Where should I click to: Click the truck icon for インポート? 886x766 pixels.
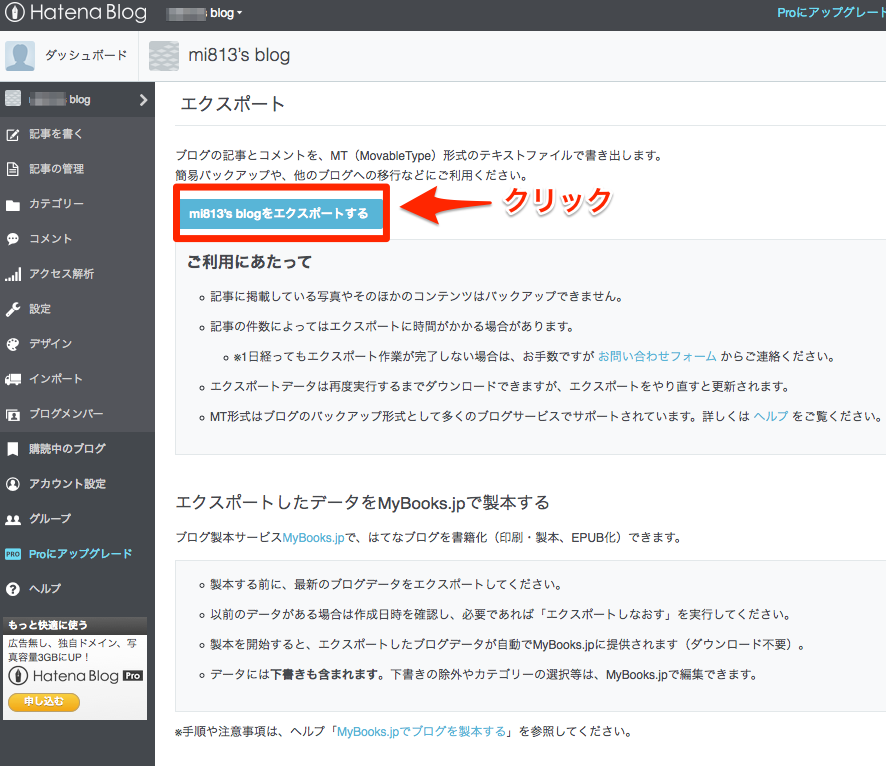[x=13, y=379]
